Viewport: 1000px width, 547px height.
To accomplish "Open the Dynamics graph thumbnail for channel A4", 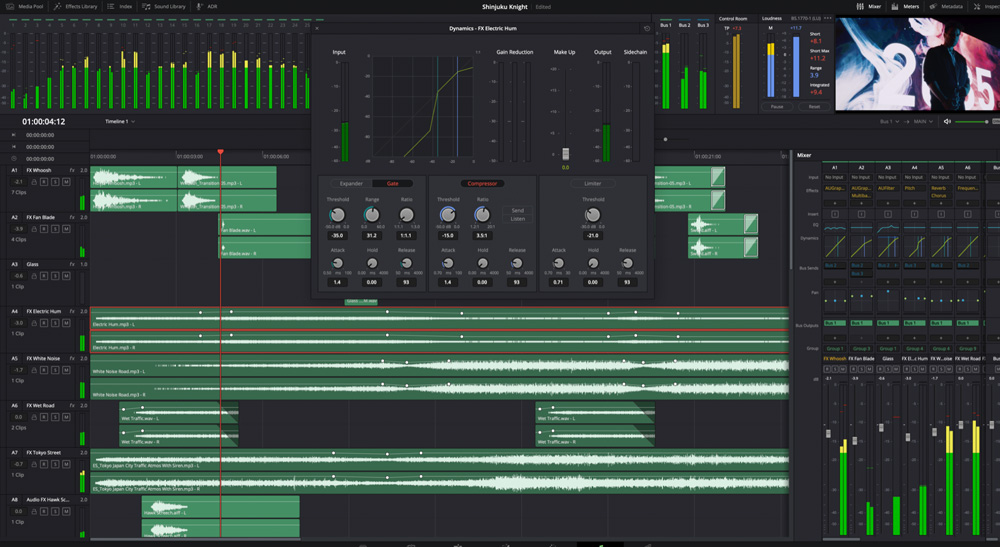I will click(915, 247).
